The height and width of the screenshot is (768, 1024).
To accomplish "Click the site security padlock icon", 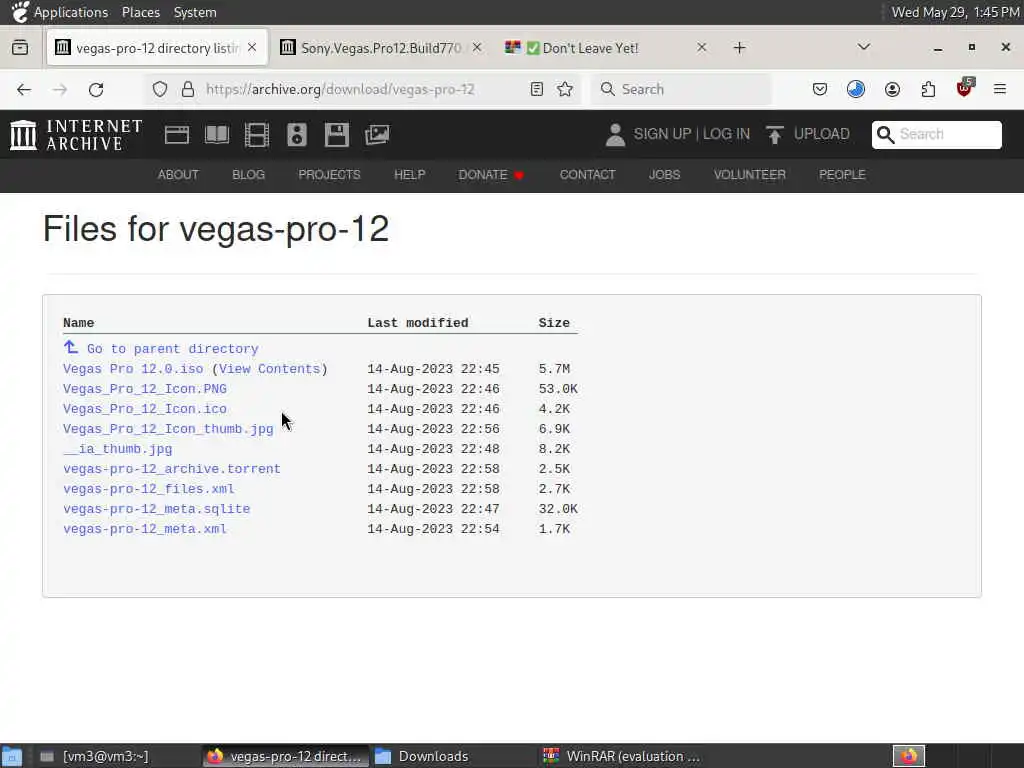I will pos(188,89).
